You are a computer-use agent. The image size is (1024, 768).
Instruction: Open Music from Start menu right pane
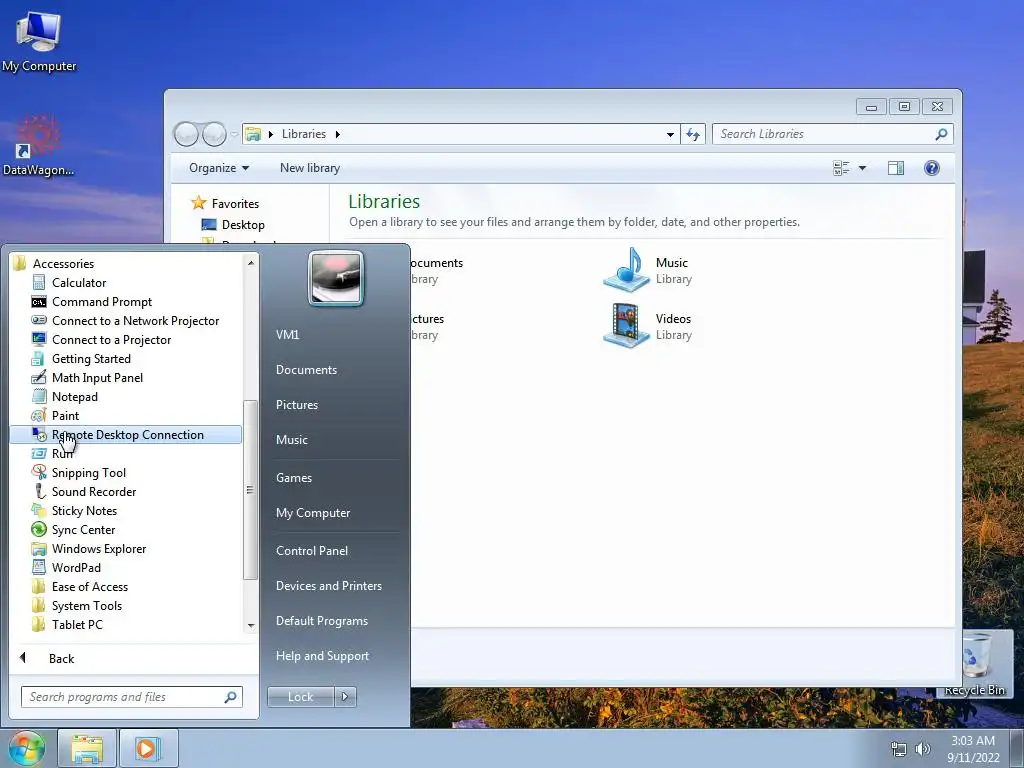click(x=291, y=440)
